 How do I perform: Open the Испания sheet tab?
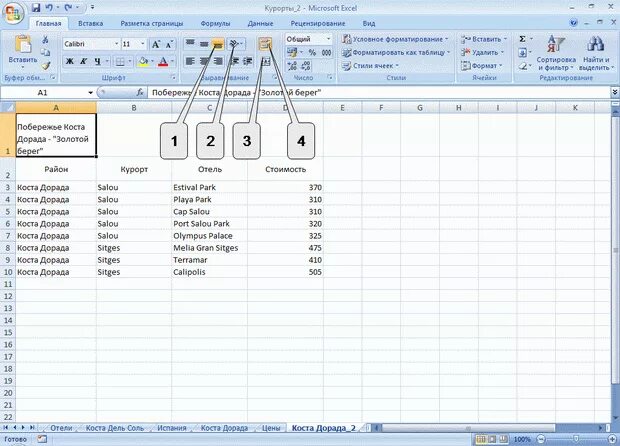[x=172, y=428]
